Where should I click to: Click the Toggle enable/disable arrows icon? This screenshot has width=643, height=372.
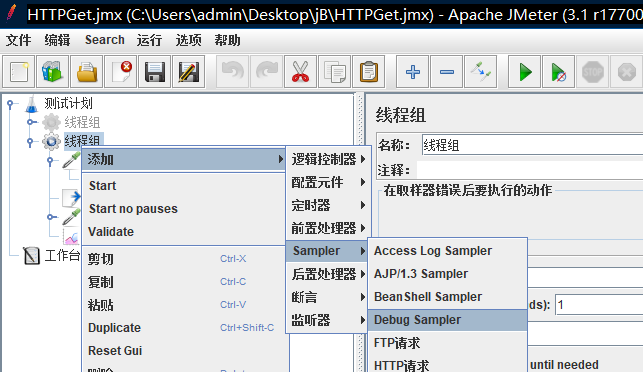click(481, 72)
